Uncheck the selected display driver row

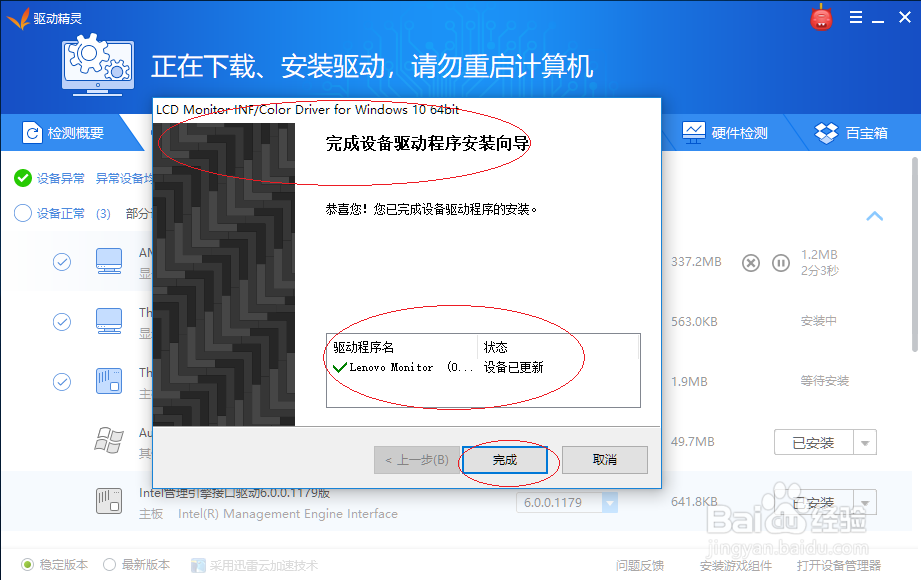click(62, 261)
